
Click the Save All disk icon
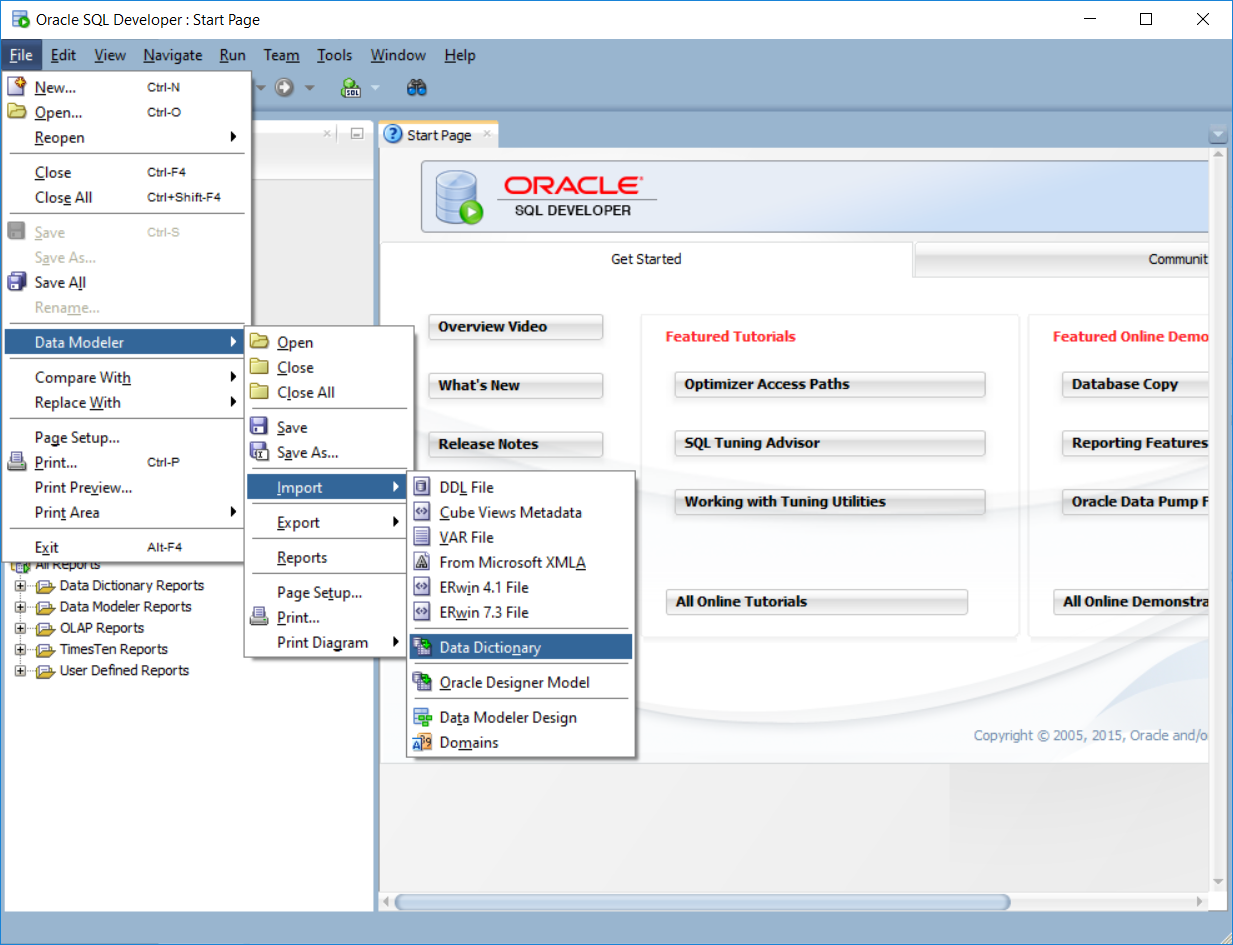point(16,282)
